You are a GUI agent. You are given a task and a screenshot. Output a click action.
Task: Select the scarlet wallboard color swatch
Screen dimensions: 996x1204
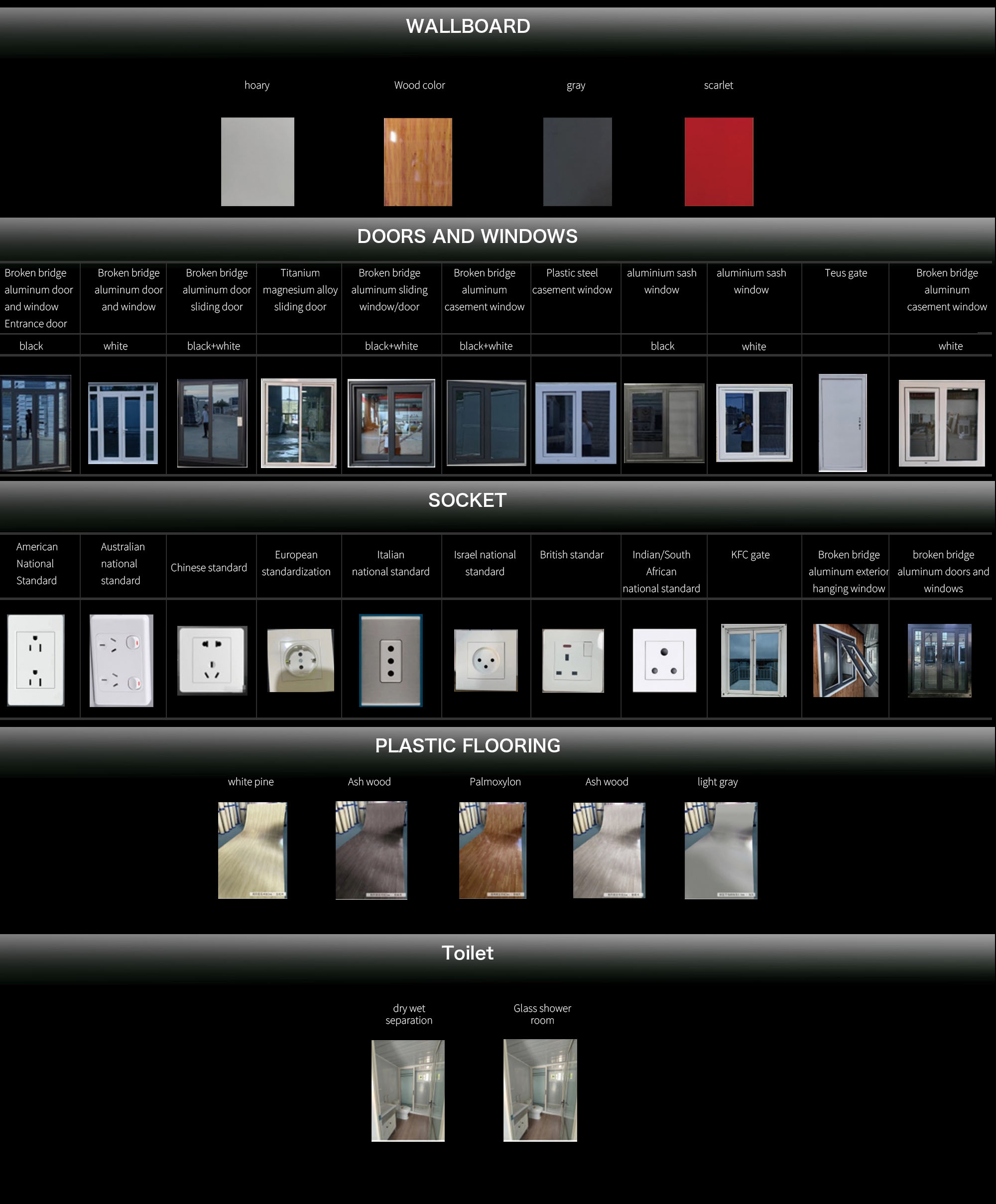point(719,162)
